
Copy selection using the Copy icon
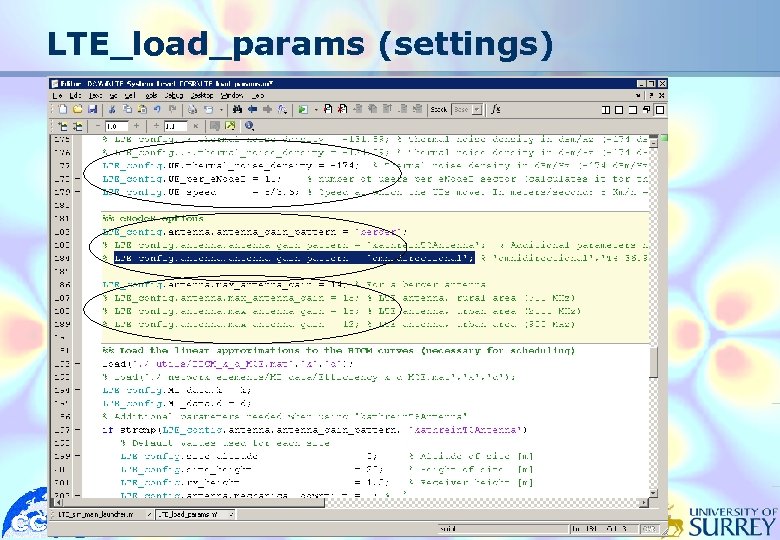(x=127, y=110)
